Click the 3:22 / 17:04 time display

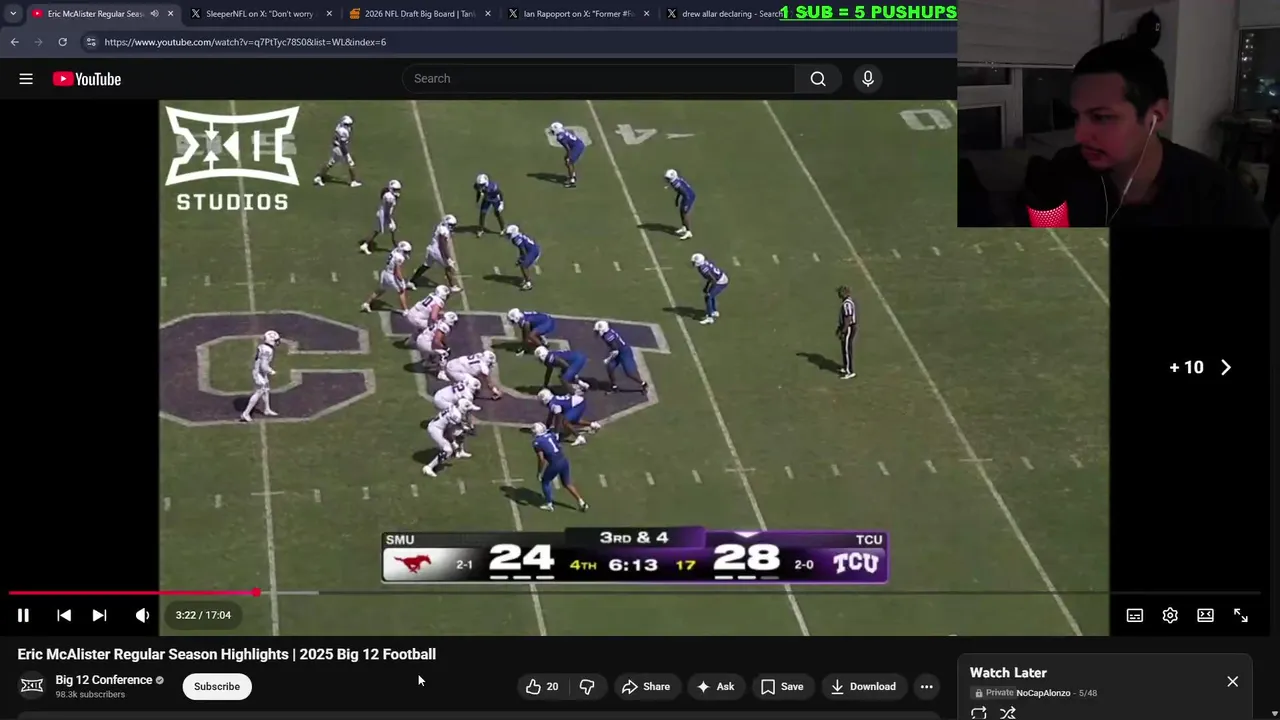[203, 615]
